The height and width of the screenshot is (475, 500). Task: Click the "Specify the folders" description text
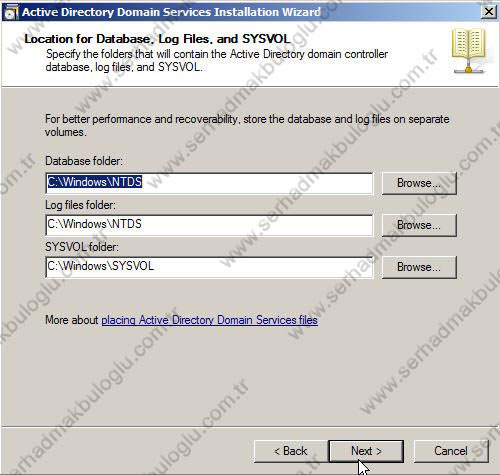point(217,60)
